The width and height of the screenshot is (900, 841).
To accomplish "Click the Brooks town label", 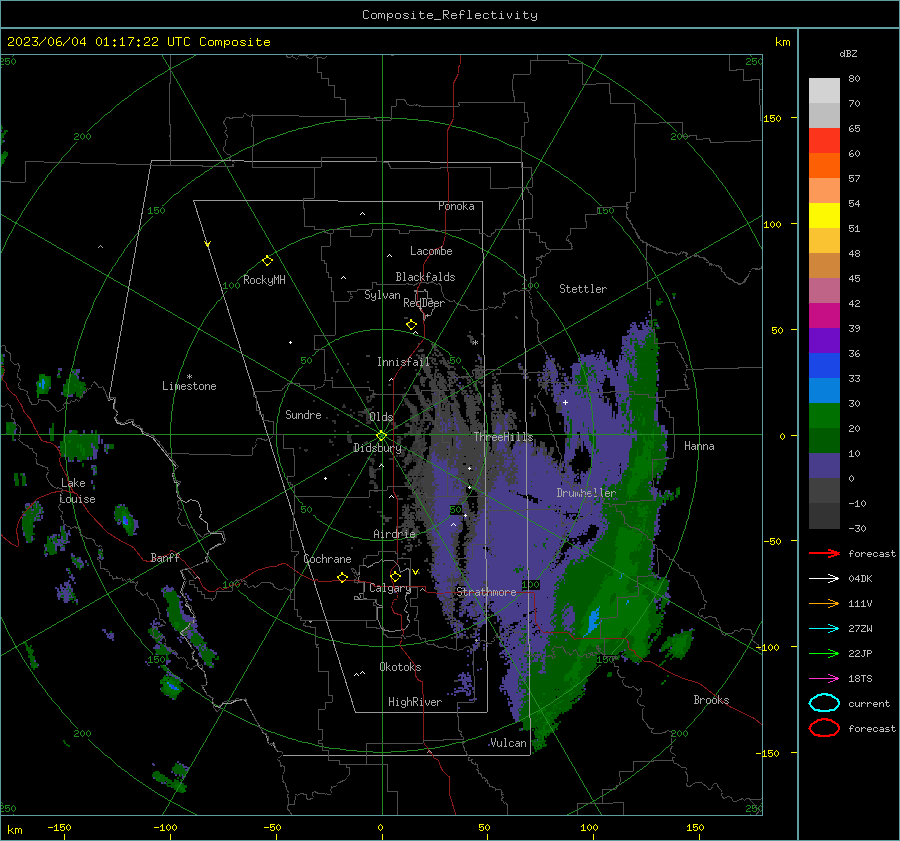I will coord(711,700).
